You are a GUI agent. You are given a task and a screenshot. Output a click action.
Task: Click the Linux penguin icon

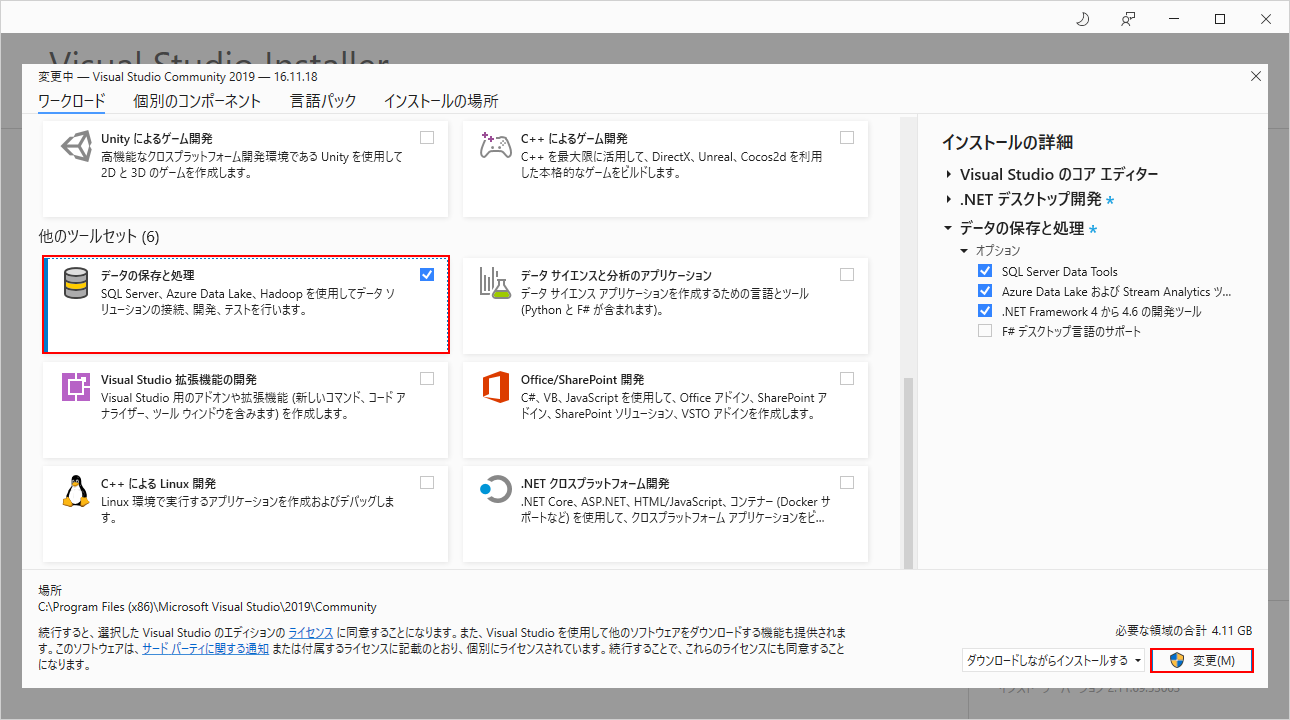[76, 491]
